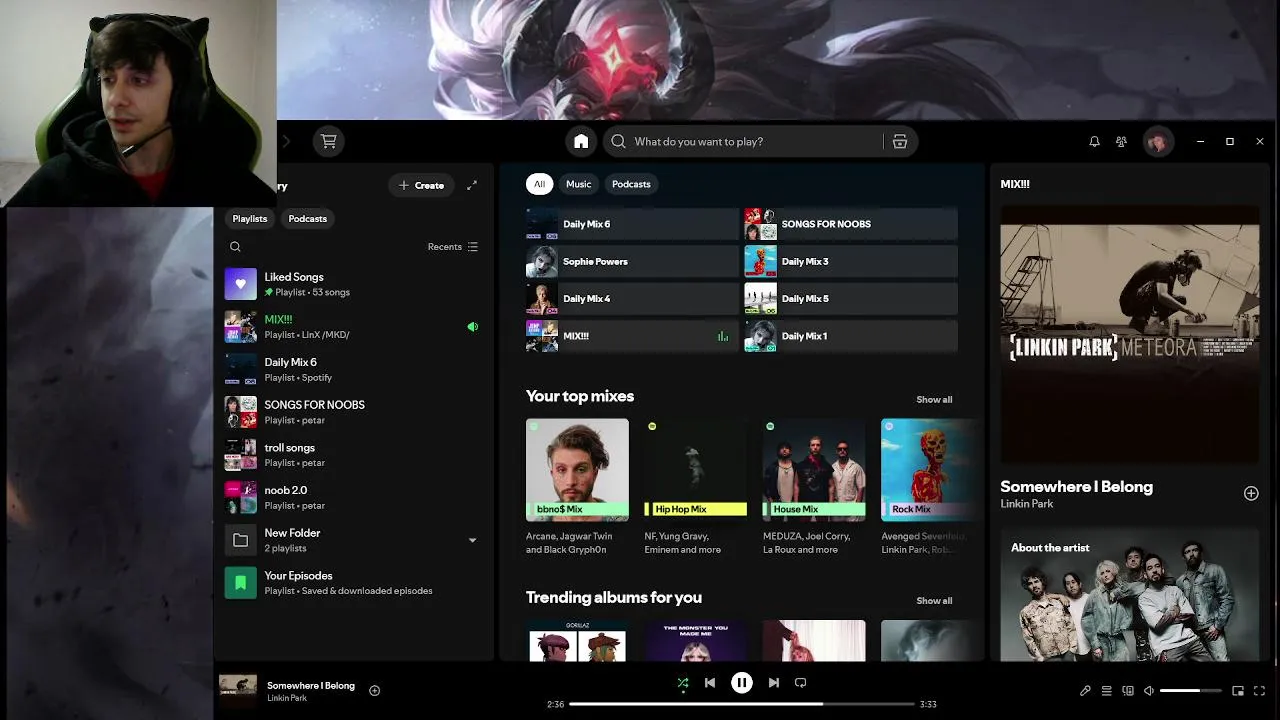The height and width of the screenshot is (720, 1280).
Task: Open the SONGS FOR NOOBS shortcut tile
Action: 851,224
